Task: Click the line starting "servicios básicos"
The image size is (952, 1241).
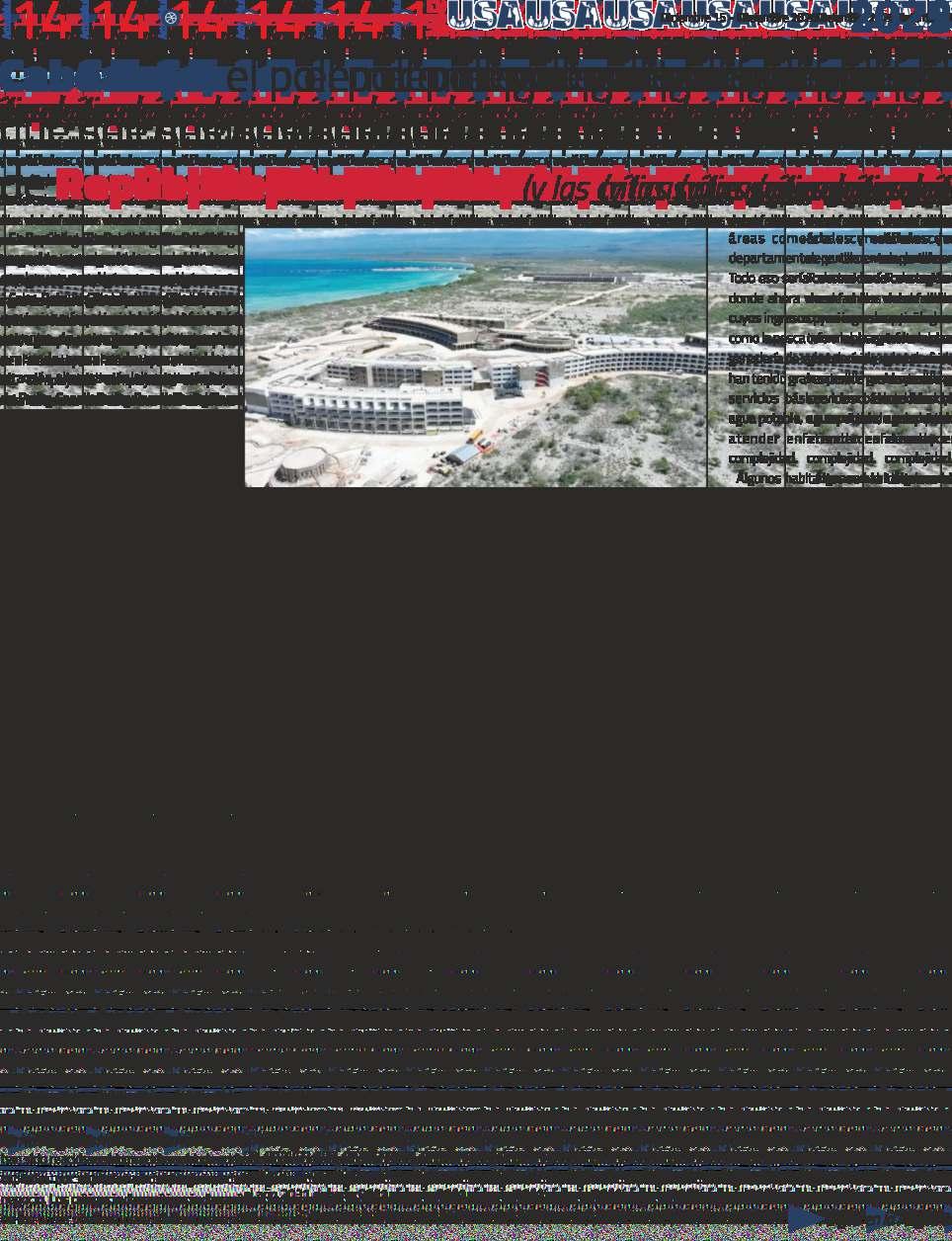Action: click(x=839, y=397)
